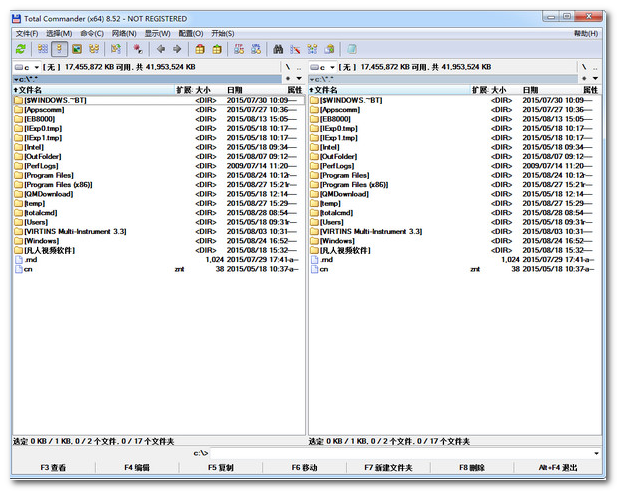Image resolution: width=617 pixels, height=491 pixels.
Task: Open the right panel drive c dropdown
Action: pos(322,67)
